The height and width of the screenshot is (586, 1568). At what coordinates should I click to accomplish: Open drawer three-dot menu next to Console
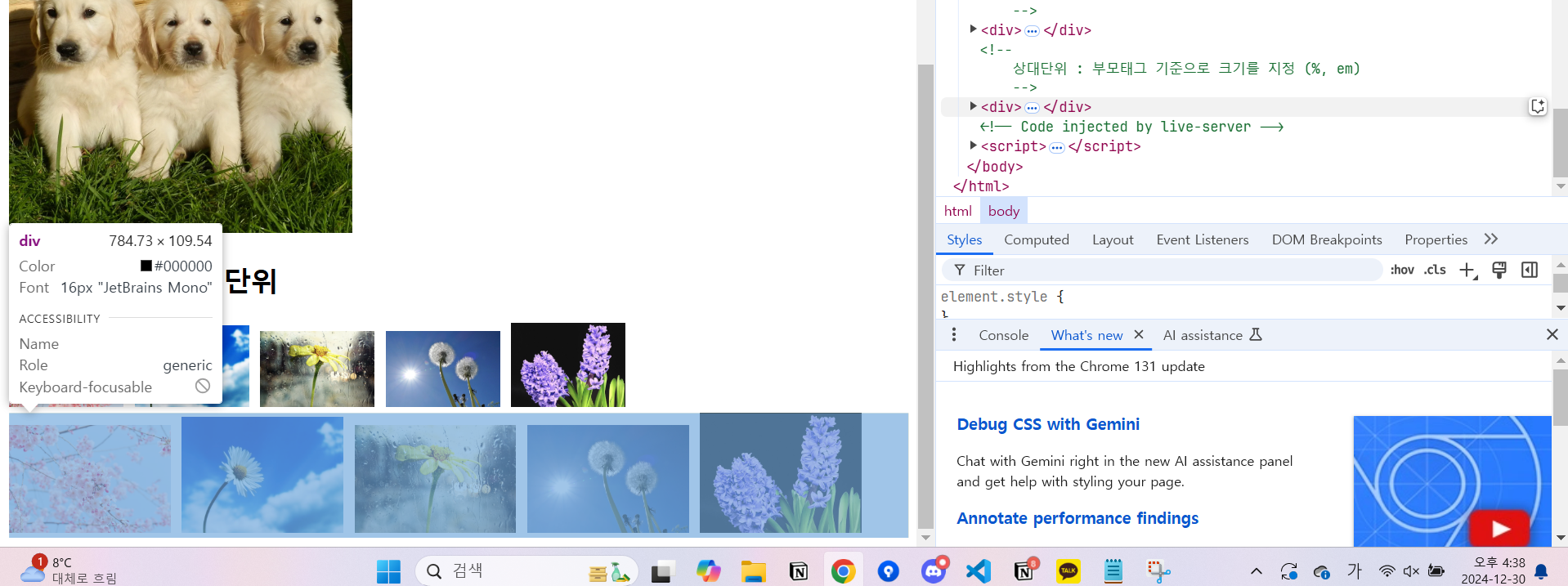(x=954, y=334)
